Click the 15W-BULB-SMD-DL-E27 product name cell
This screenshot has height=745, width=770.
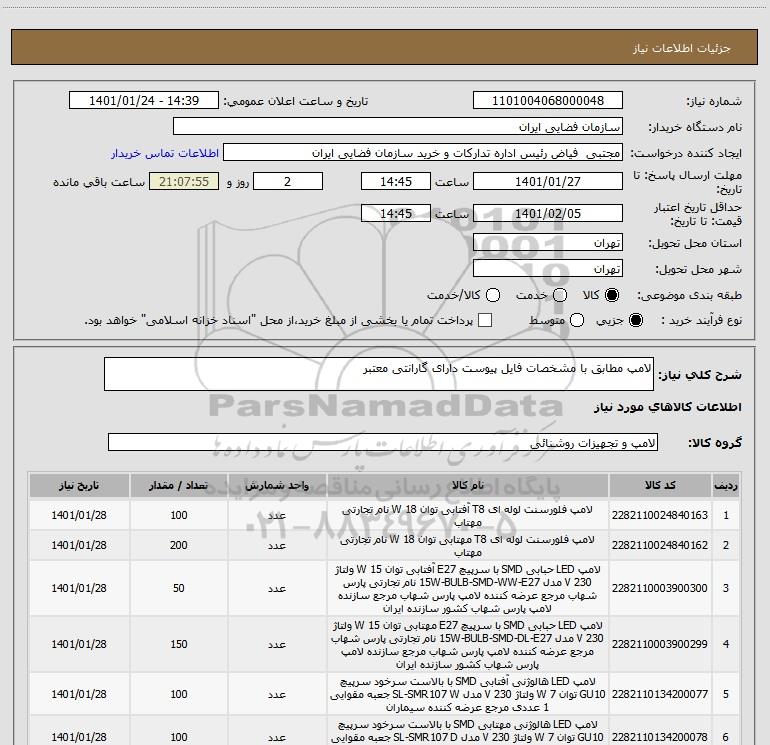coord(468,644)
